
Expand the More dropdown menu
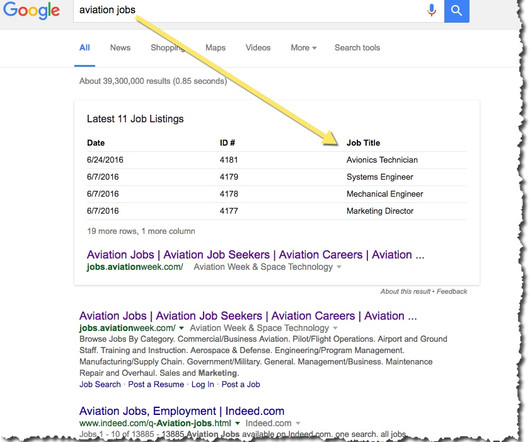click(x=304, y=48)
